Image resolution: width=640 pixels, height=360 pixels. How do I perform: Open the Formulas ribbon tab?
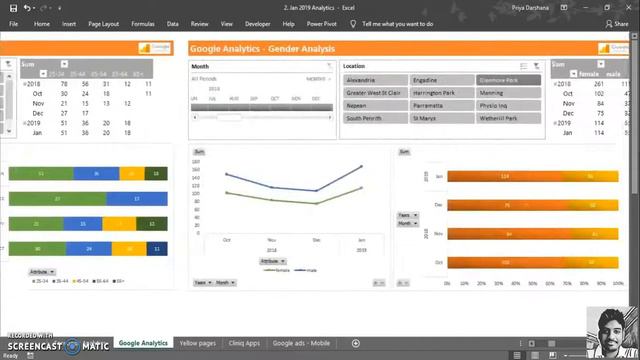[x=143, y=24]
